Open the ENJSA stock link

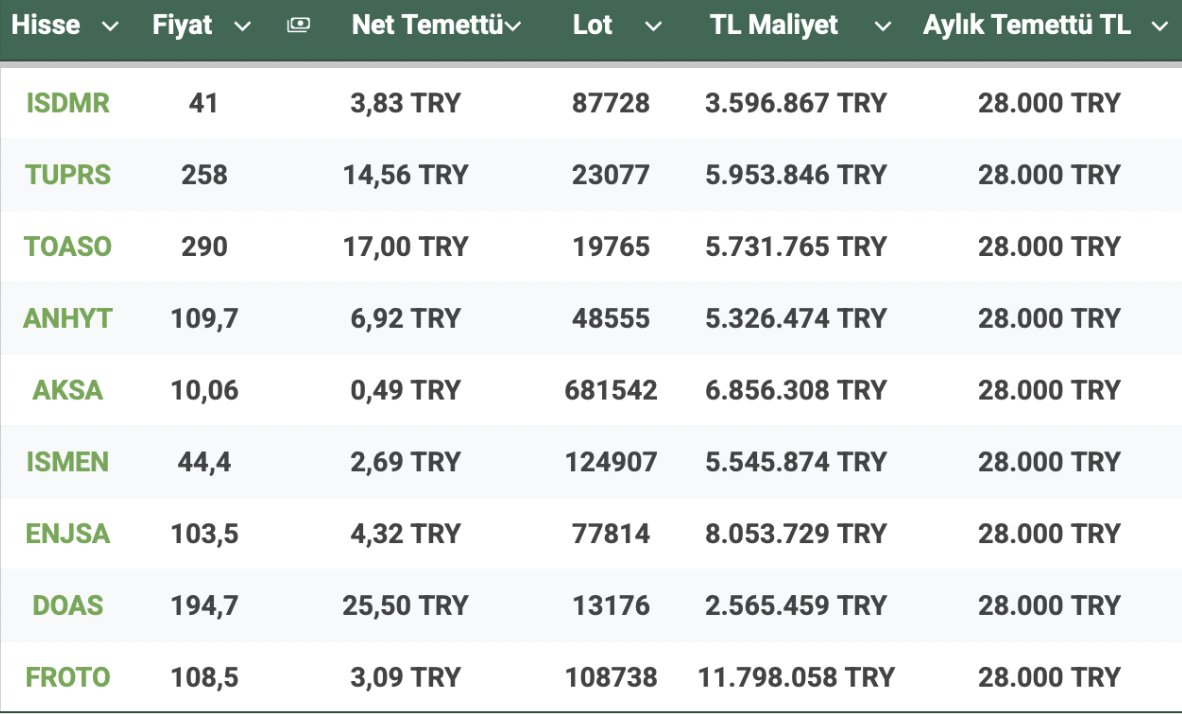pyautogui.click(x=68, y=533)
